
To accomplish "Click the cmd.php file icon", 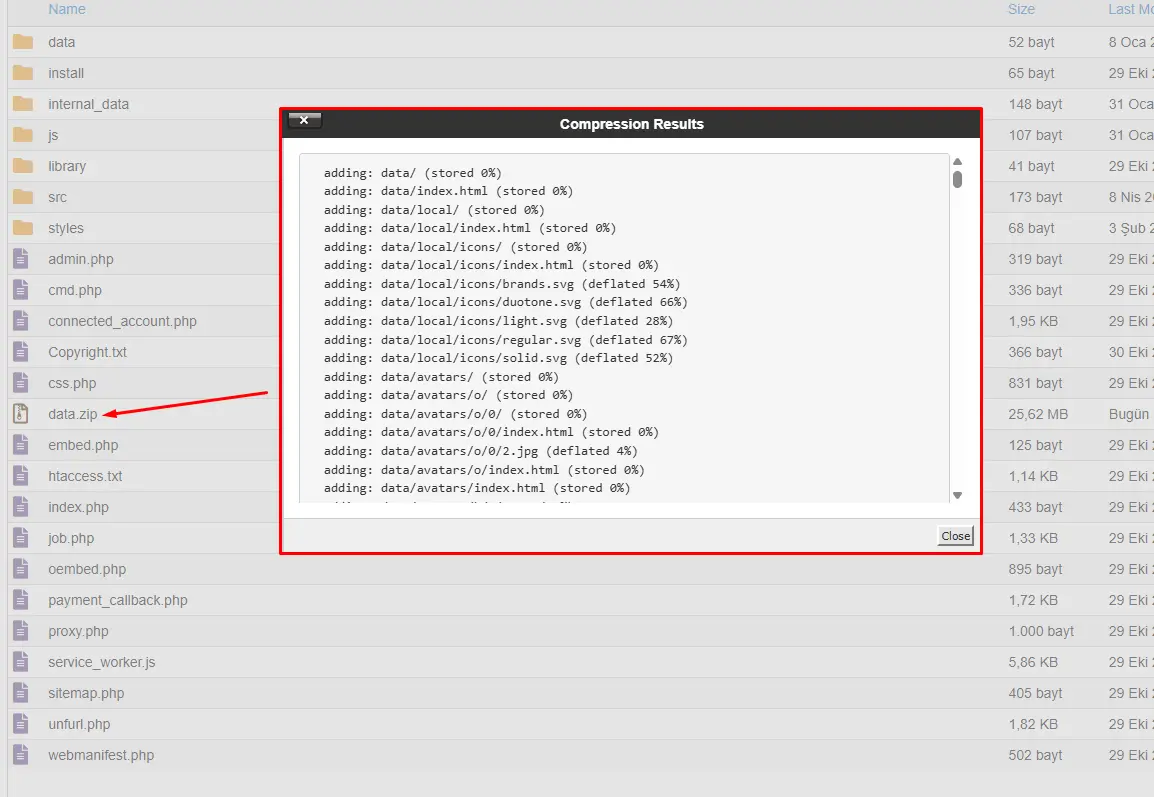I will 21,289.
